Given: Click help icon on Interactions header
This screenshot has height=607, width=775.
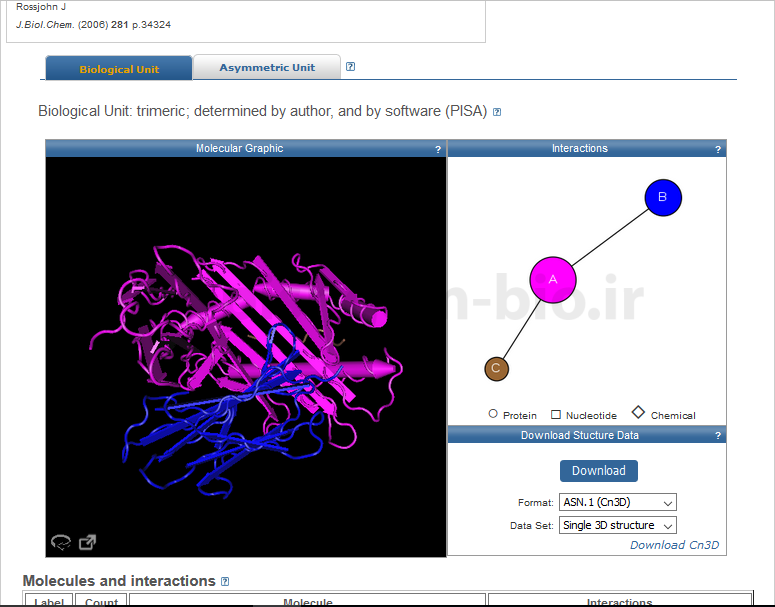Looking at the screenshot, I should (x=718, y=149).
